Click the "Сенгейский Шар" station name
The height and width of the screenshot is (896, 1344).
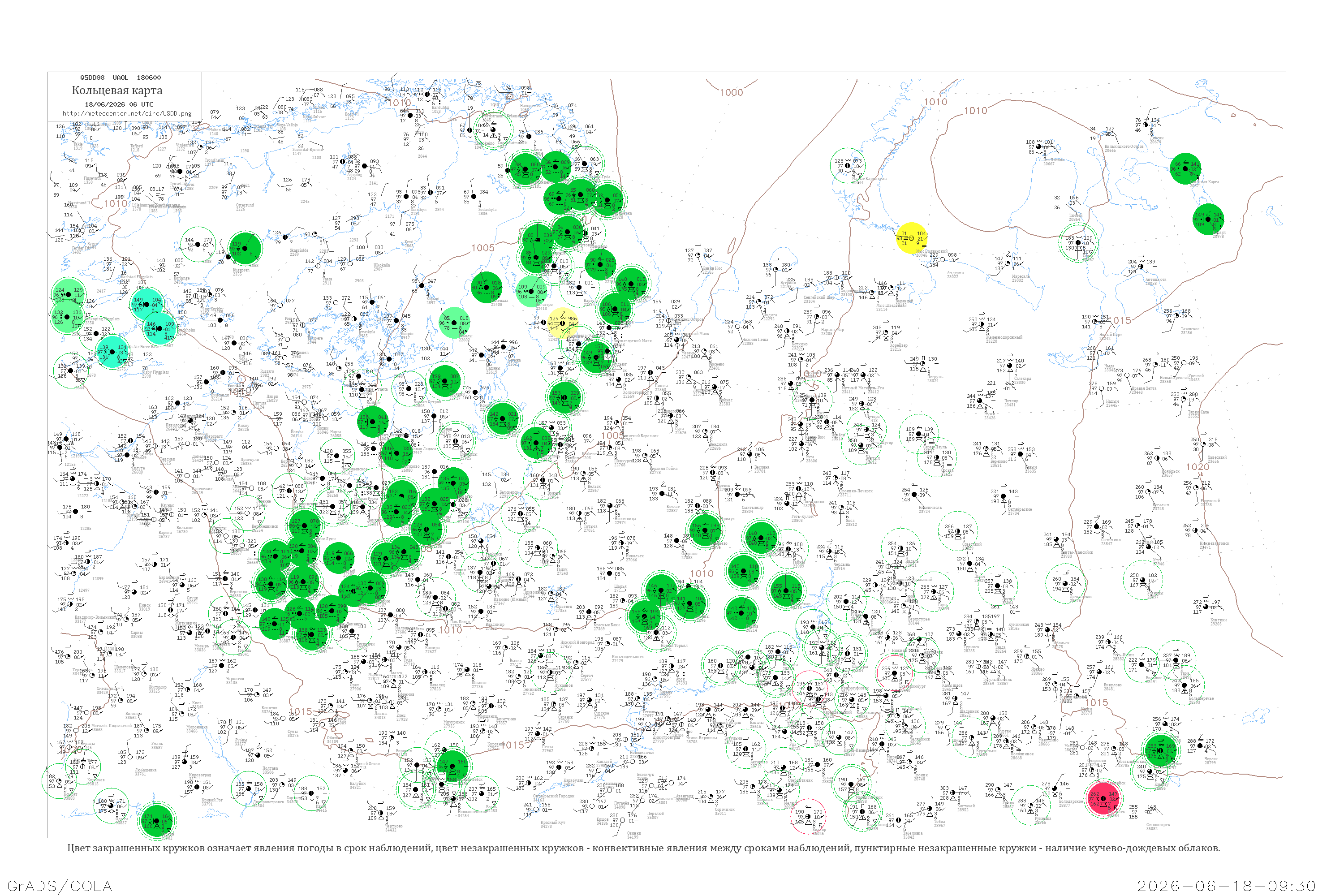819,298
